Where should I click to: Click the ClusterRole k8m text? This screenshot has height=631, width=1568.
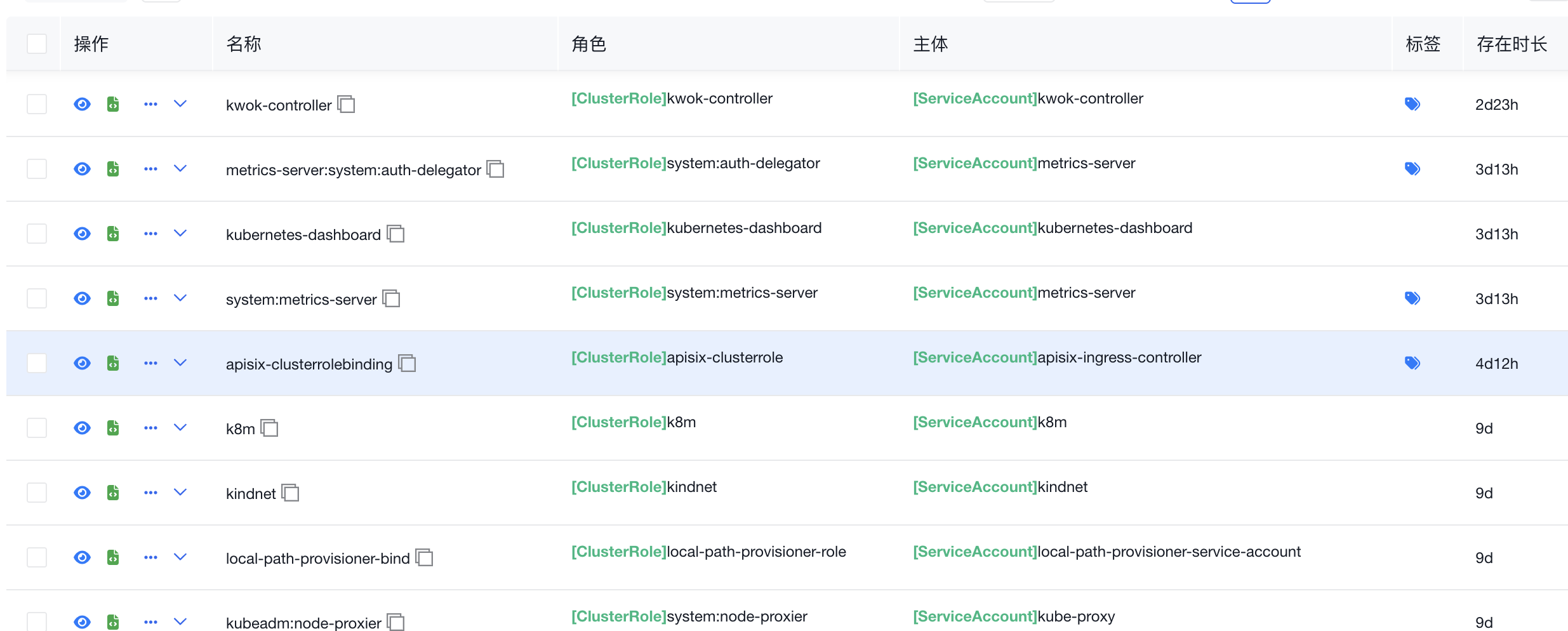634,422
